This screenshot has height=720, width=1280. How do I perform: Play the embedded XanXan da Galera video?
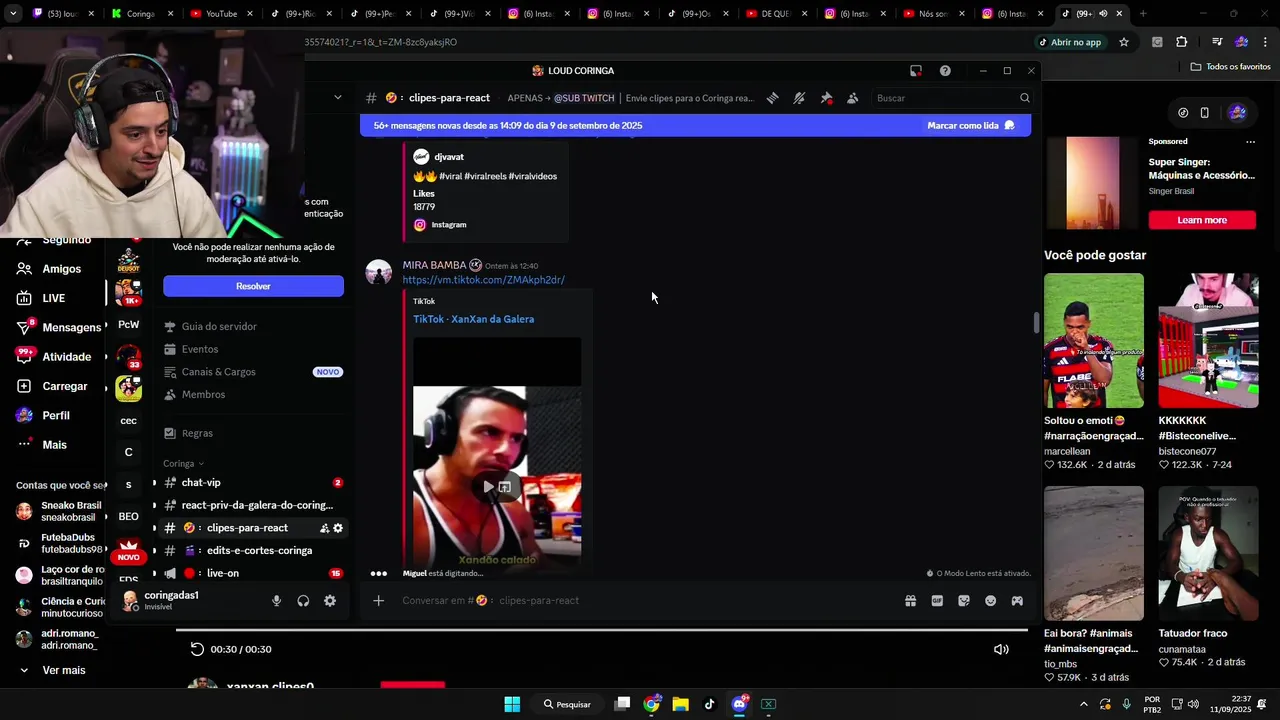pos(488,487)
